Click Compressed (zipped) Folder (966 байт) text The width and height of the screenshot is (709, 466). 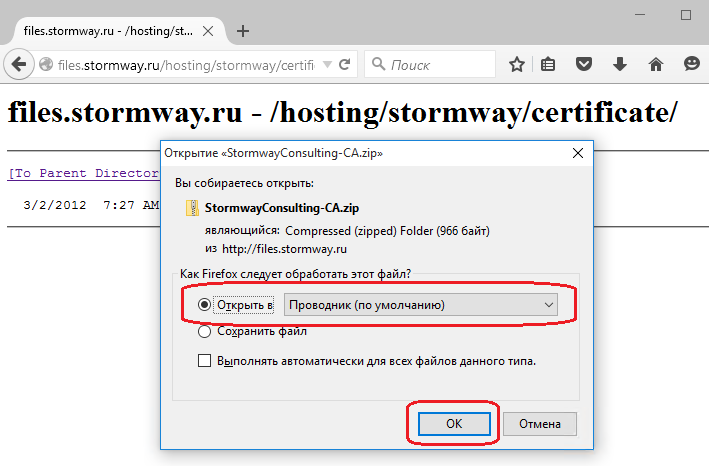pos(388,231)
